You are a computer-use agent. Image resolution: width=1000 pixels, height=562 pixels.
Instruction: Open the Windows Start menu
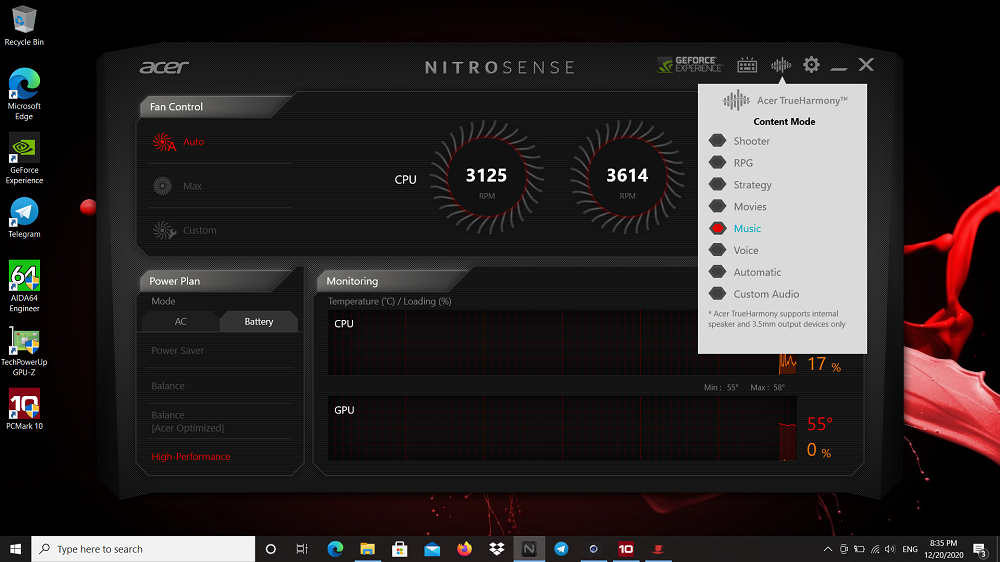[x=15, y=549]
